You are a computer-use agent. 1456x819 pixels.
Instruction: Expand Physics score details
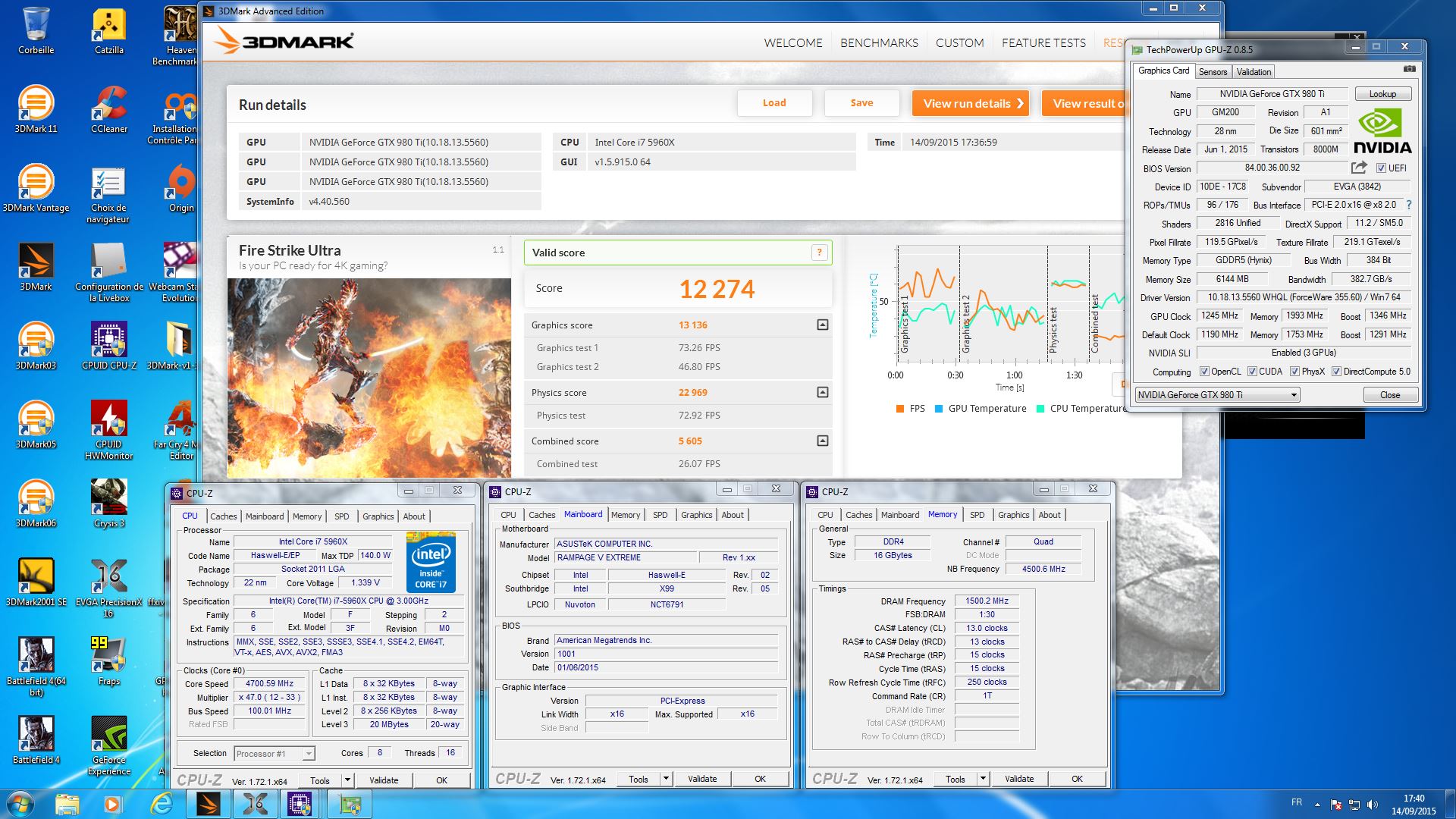[x=823, y=392]
